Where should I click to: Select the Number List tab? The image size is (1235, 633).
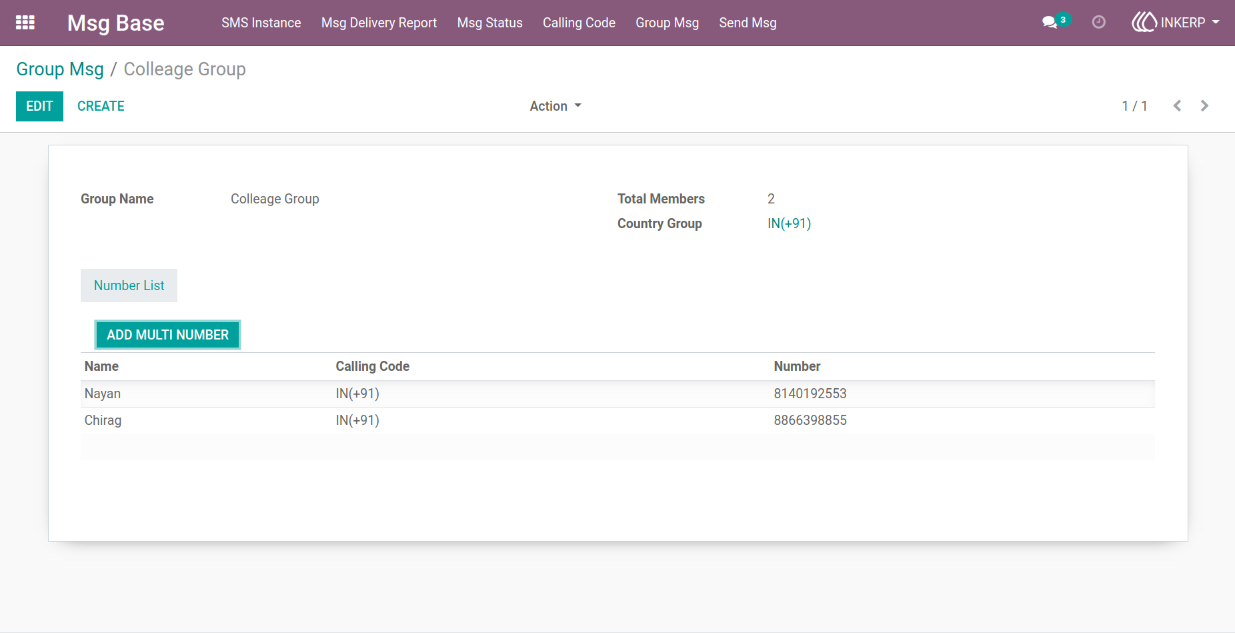pos(129,285)
